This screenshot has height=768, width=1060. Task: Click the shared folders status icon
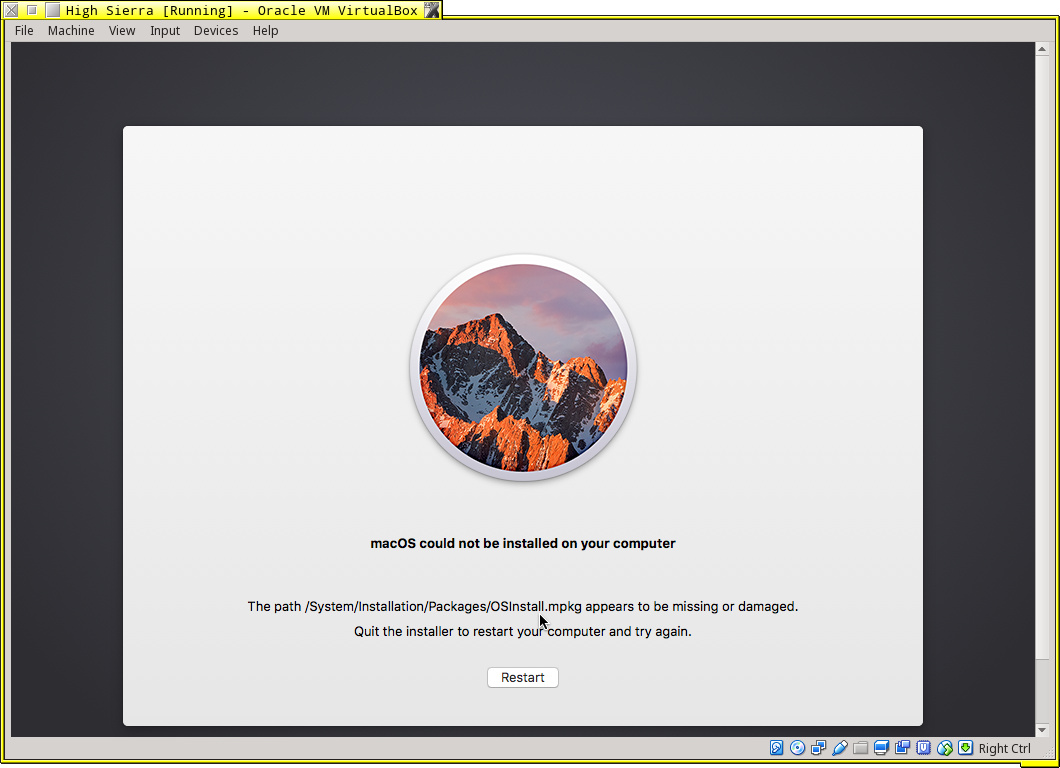click(861, 748)
